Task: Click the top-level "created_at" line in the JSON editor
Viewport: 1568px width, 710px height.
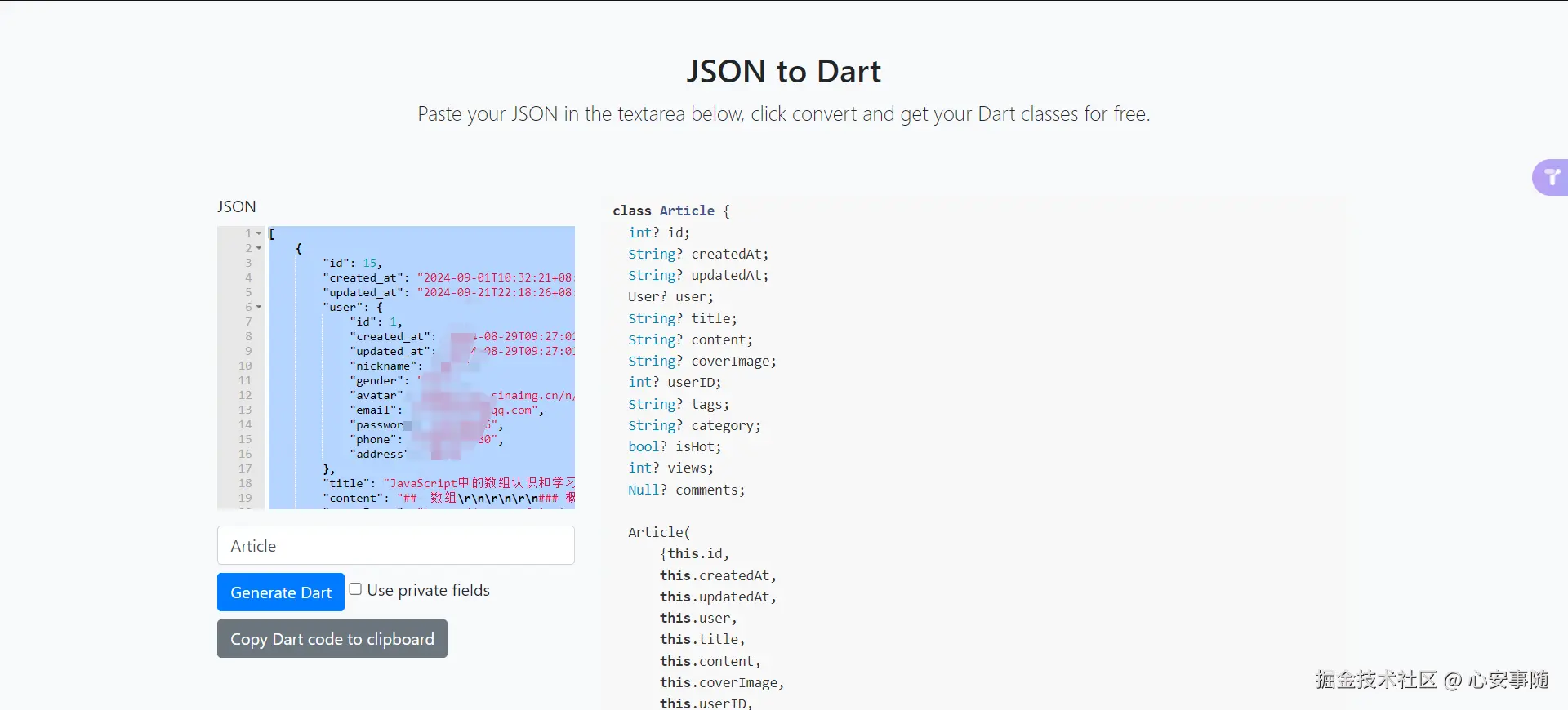Action: (x=448, y=277)
